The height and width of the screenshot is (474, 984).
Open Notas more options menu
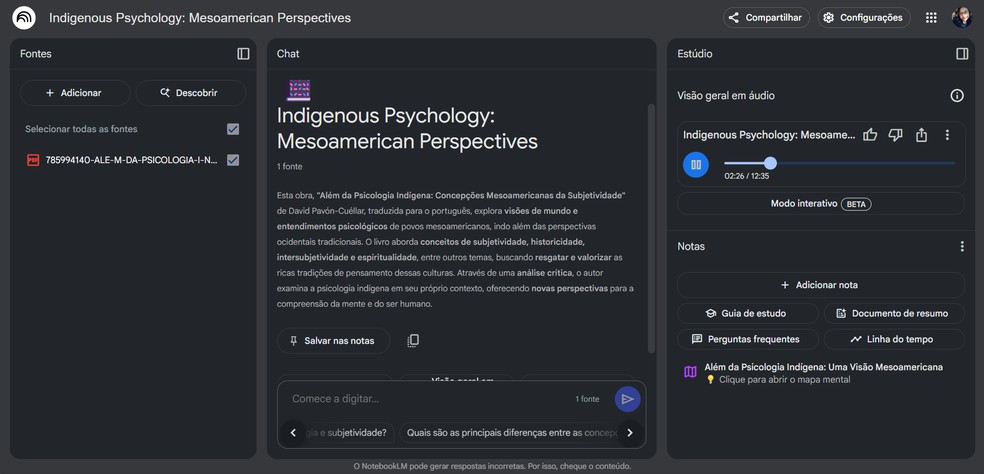tap(962, 247)
